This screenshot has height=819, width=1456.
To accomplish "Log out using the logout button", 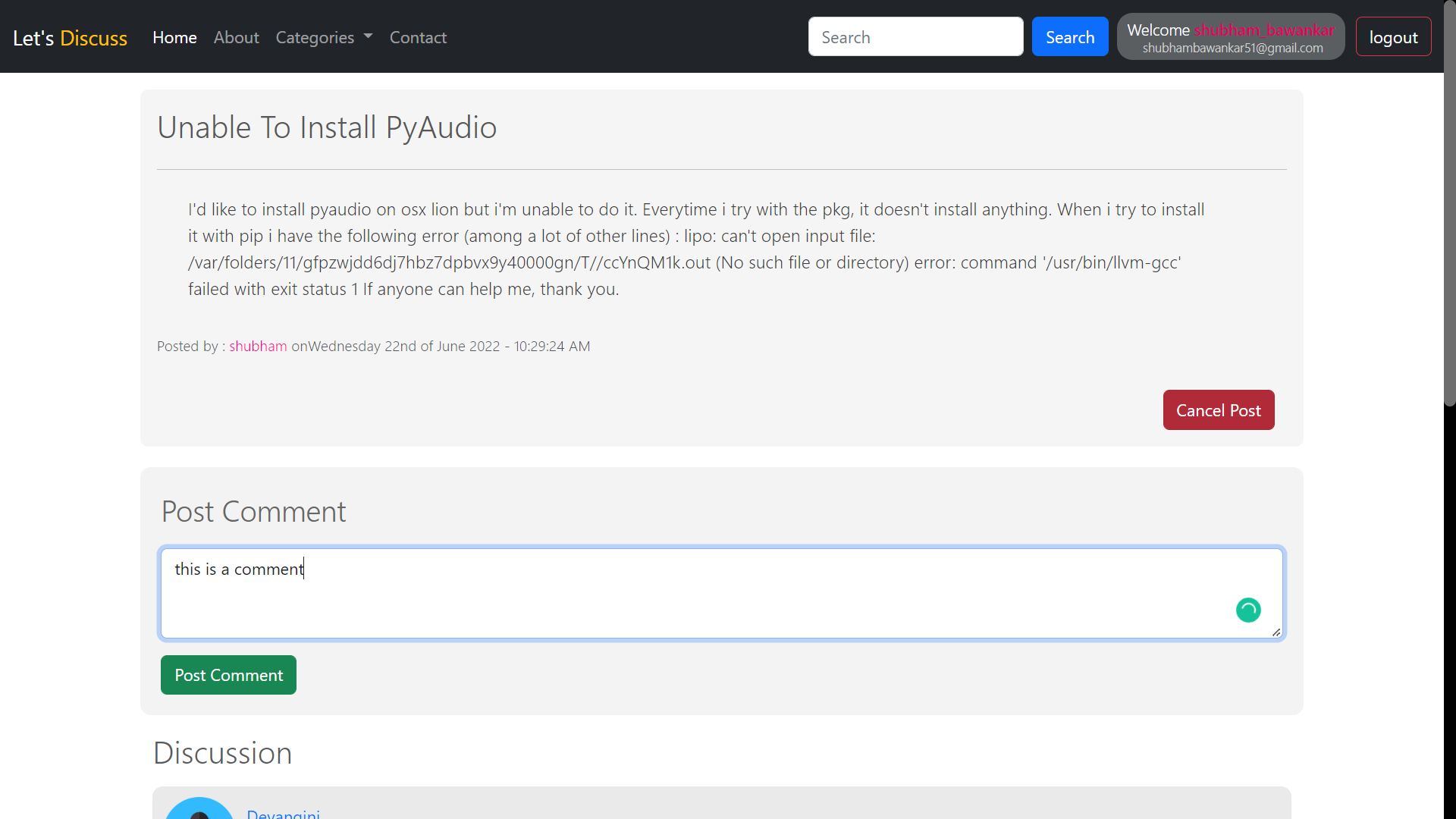I will pos(1393,37).
